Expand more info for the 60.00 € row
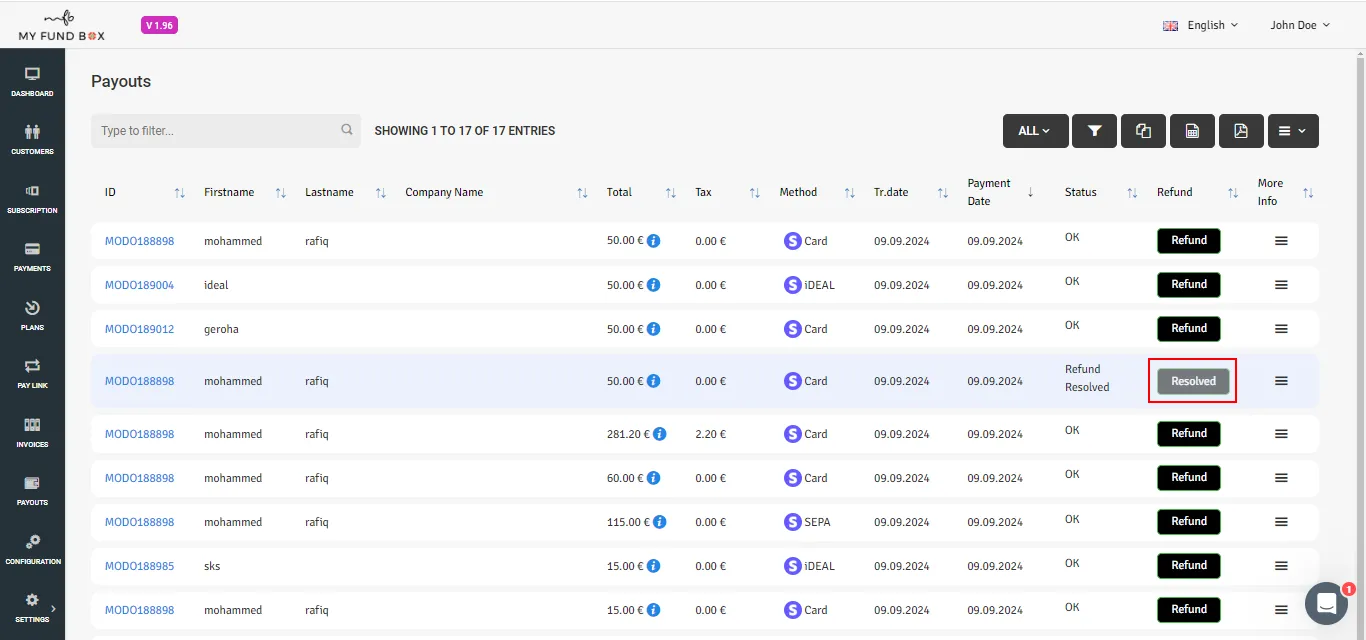 coord(1281,478)
